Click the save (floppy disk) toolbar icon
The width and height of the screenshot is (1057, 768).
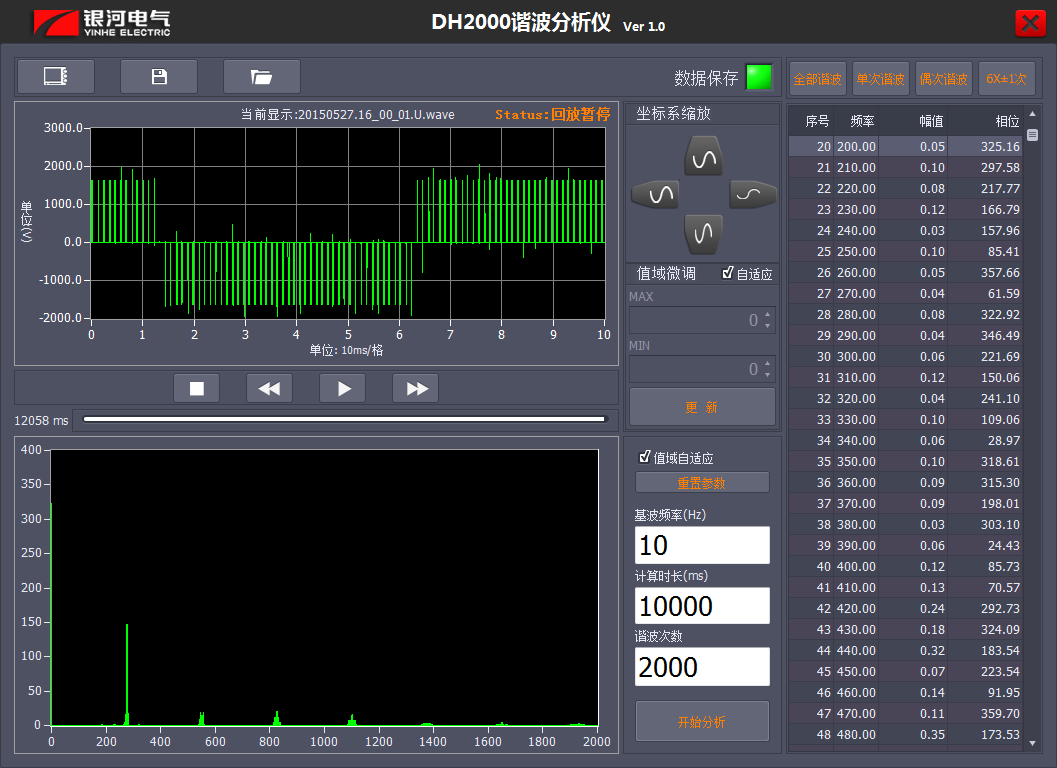point(159,76)
